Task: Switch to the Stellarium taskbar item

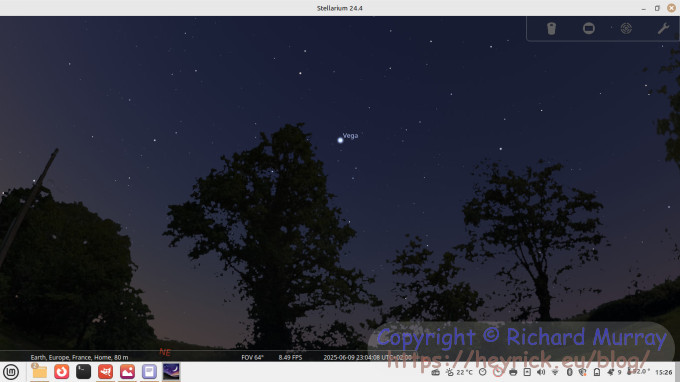Action: (171, 372)
